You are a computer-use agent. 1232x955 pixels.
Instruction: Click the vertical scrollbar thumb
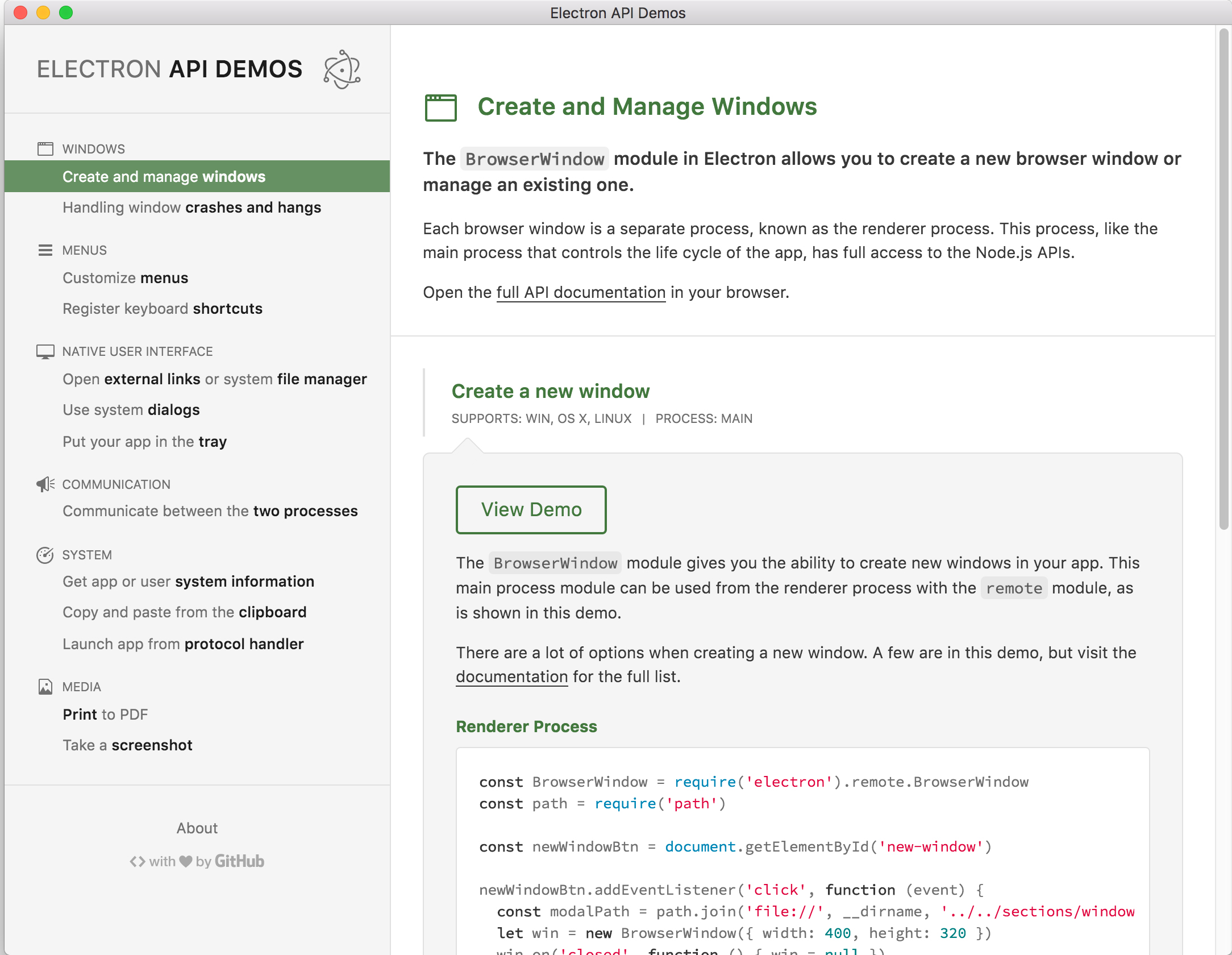[1223, 279]
